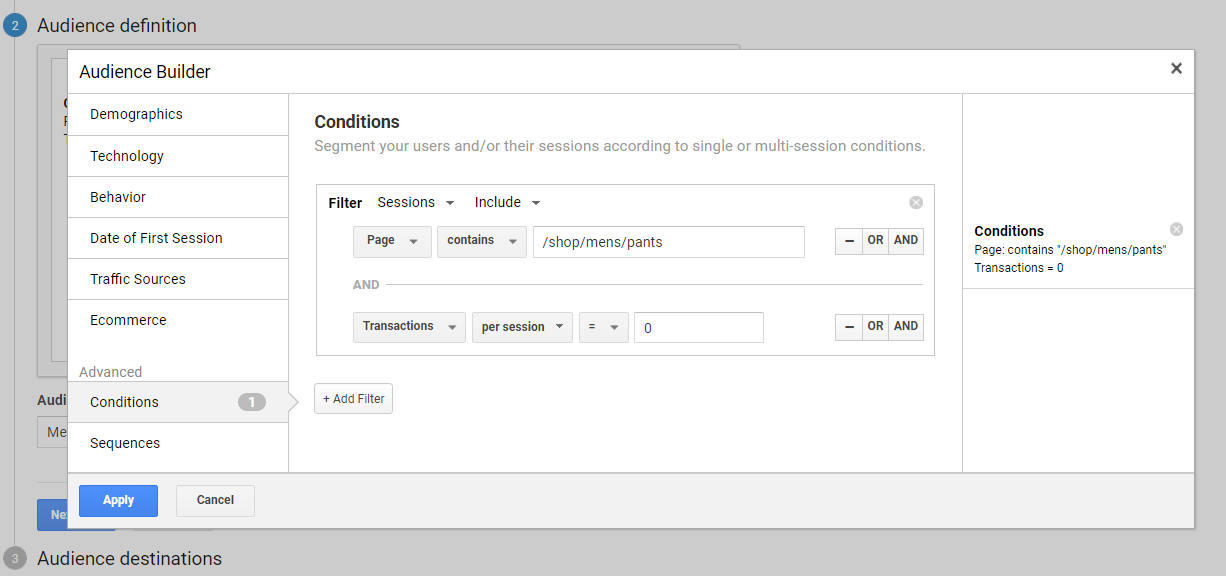
Task: Open the equals operator dropdown
Action: (x=603, y=328)
